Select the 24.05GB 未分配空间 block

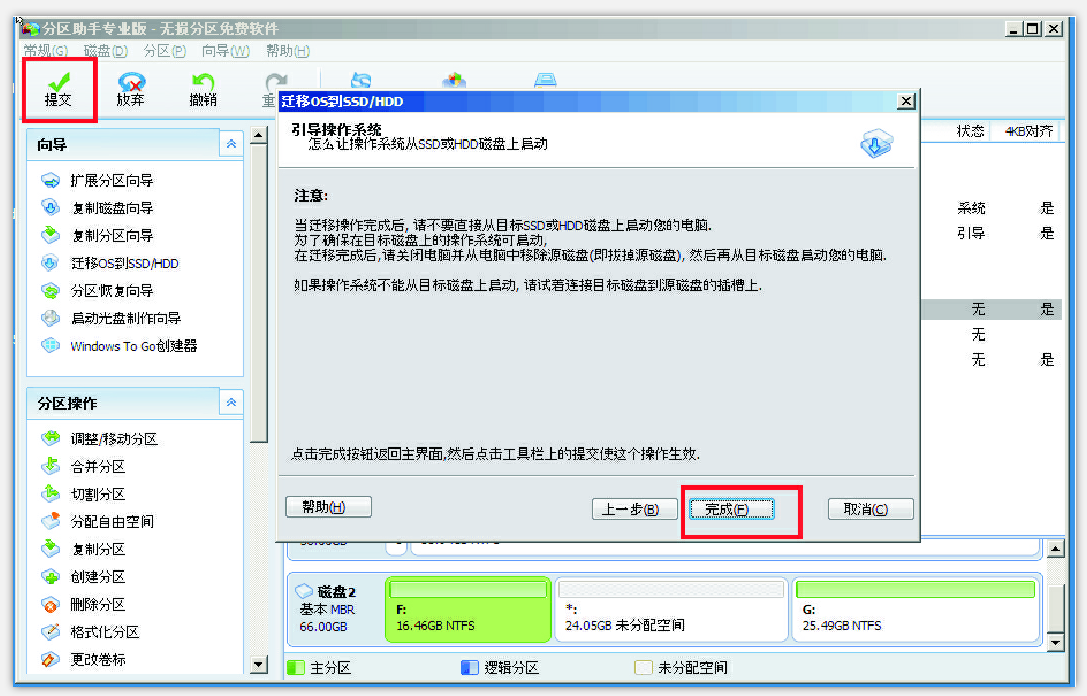[671, 610]
